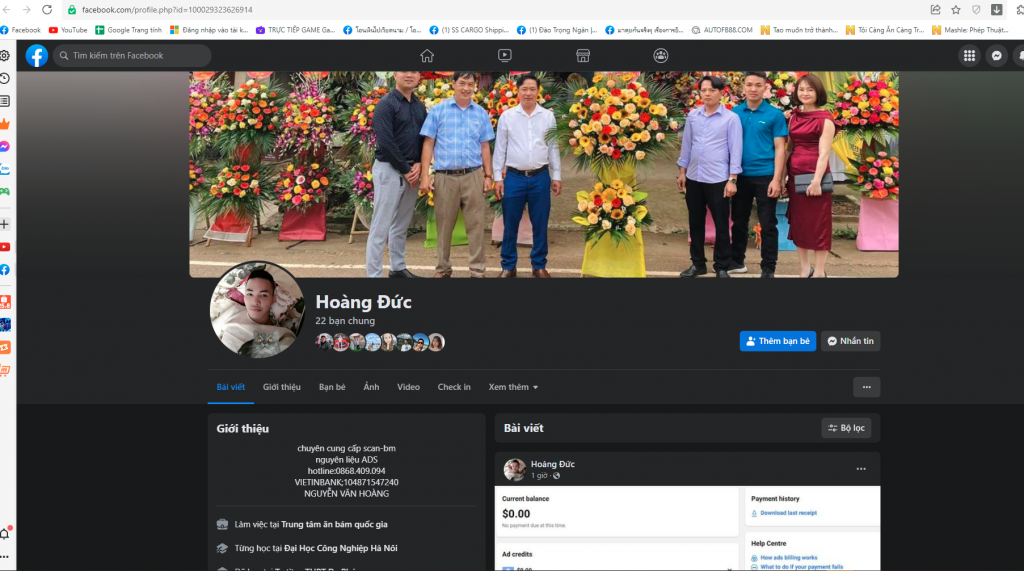Screen dimensions: 1024x571
Task: Open Messenger icon in top bar
Action: 997,56
